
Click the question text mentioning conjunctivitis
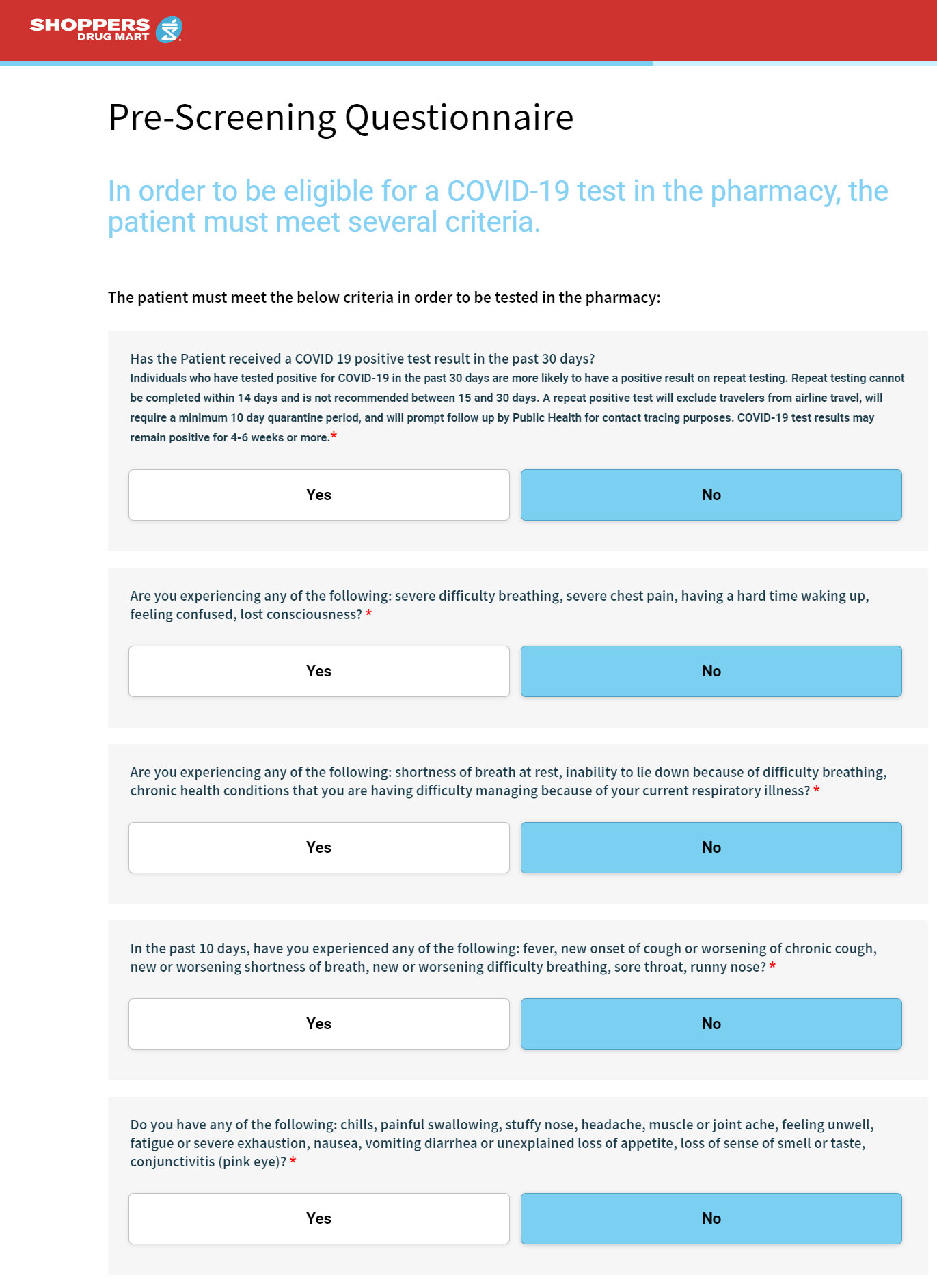(x=502, y=1142)
